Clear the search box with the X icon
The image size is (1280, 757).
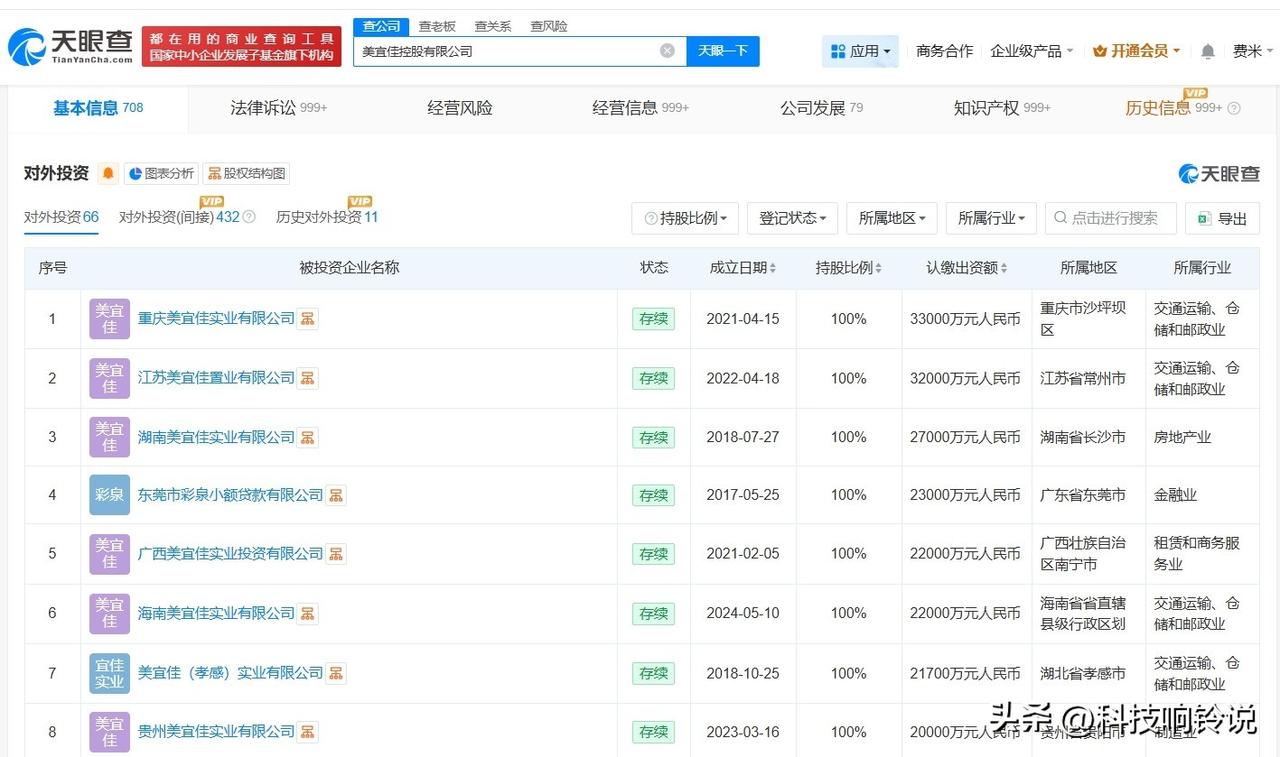pos(667,51)
